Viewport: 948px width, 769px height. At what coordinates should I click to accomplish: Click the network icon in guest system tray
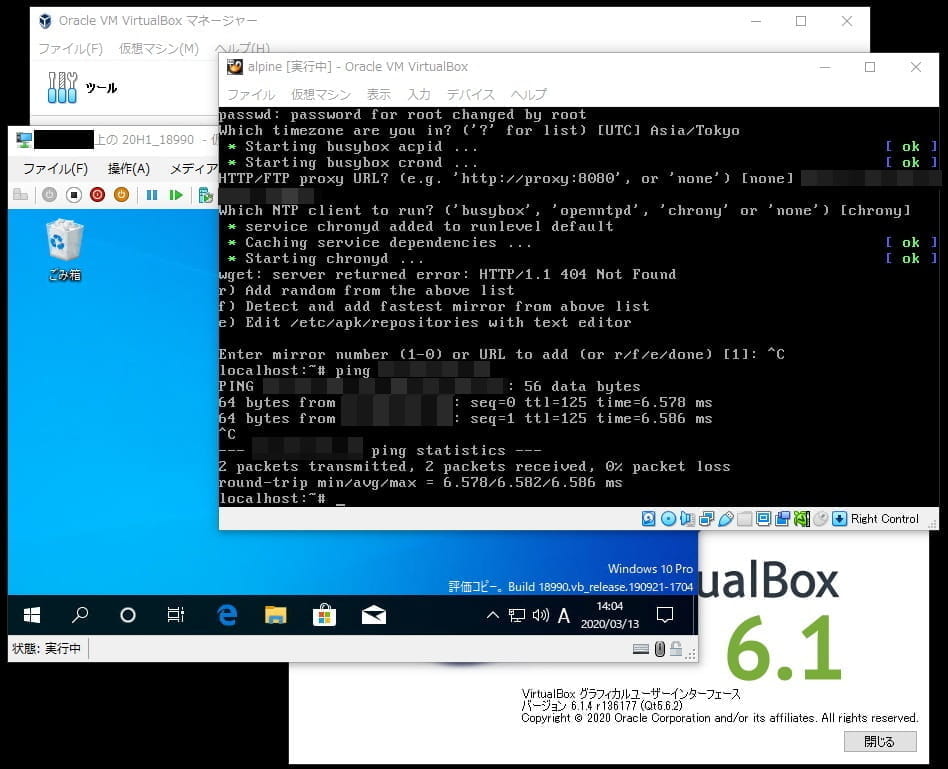tap(516, 615)
